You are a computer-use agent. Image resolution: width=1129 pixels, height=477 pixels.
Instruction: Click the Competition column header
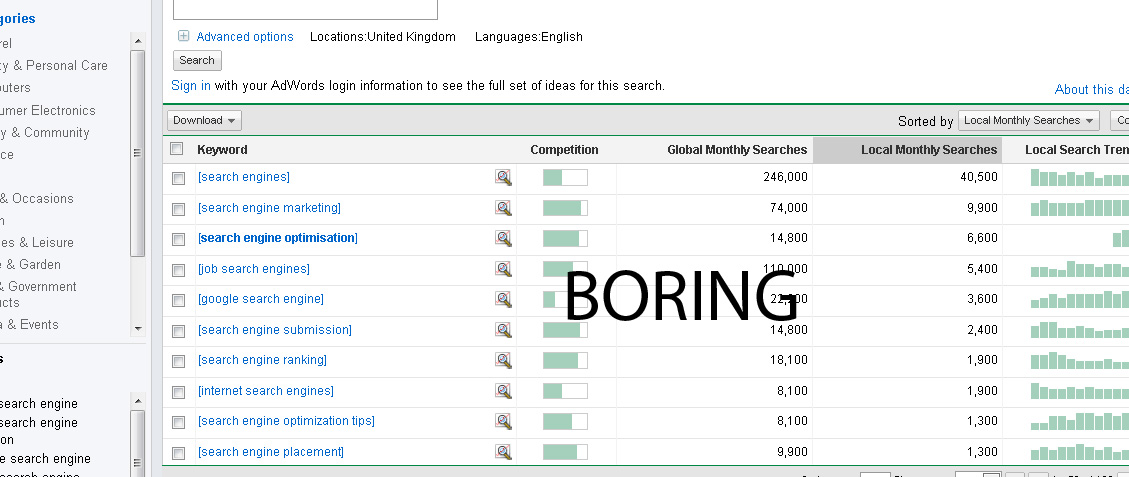tap(564, 150)
